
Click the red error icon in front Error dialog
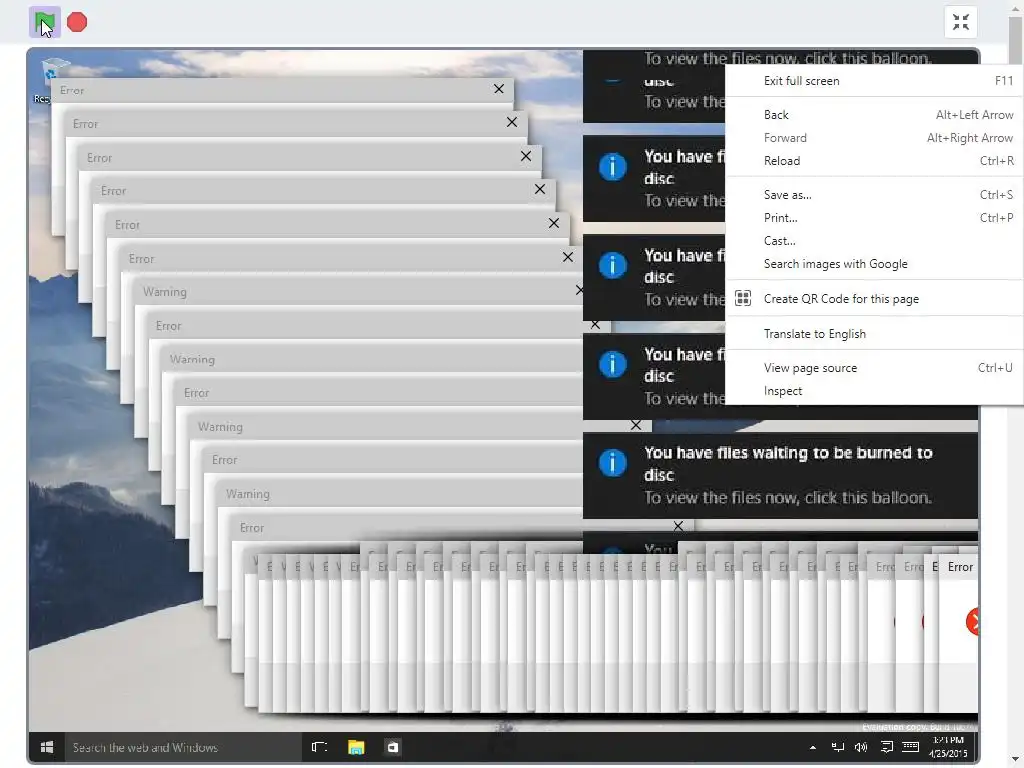973,621
